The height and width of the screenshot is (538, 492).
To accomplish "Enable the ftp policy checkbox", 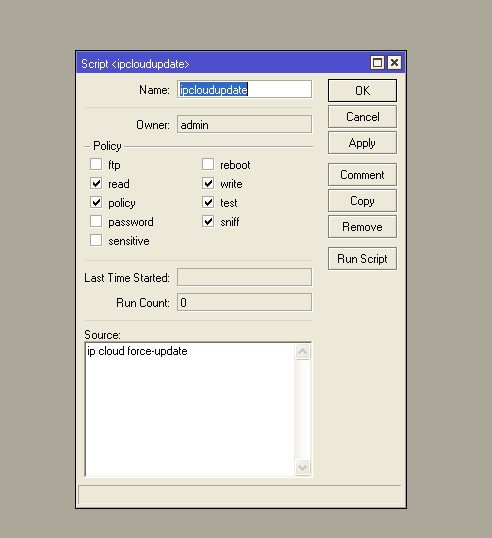I will point(96,164).
